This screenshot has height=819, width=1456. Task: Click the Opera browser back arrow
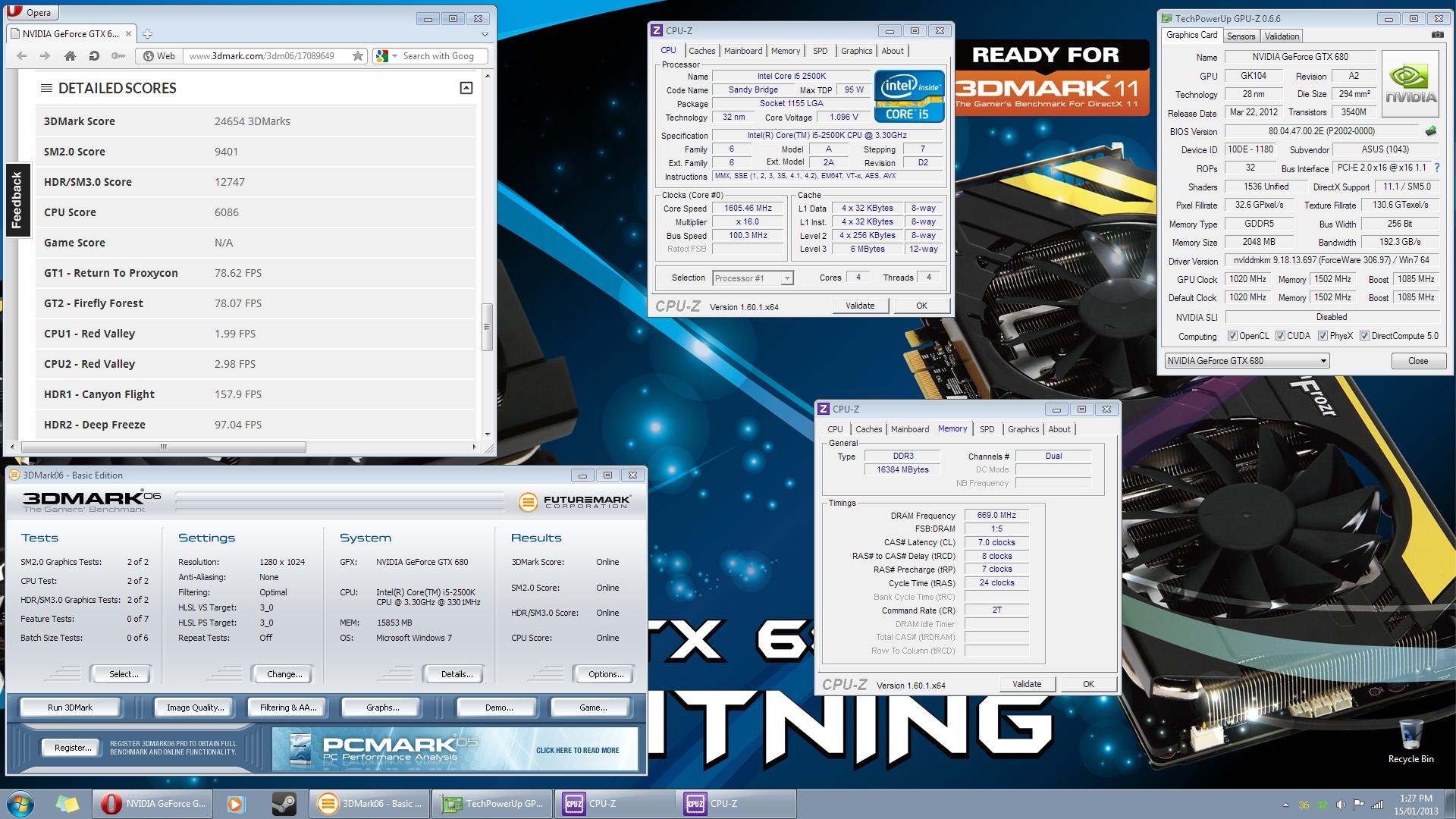click(x=21, y=55)
